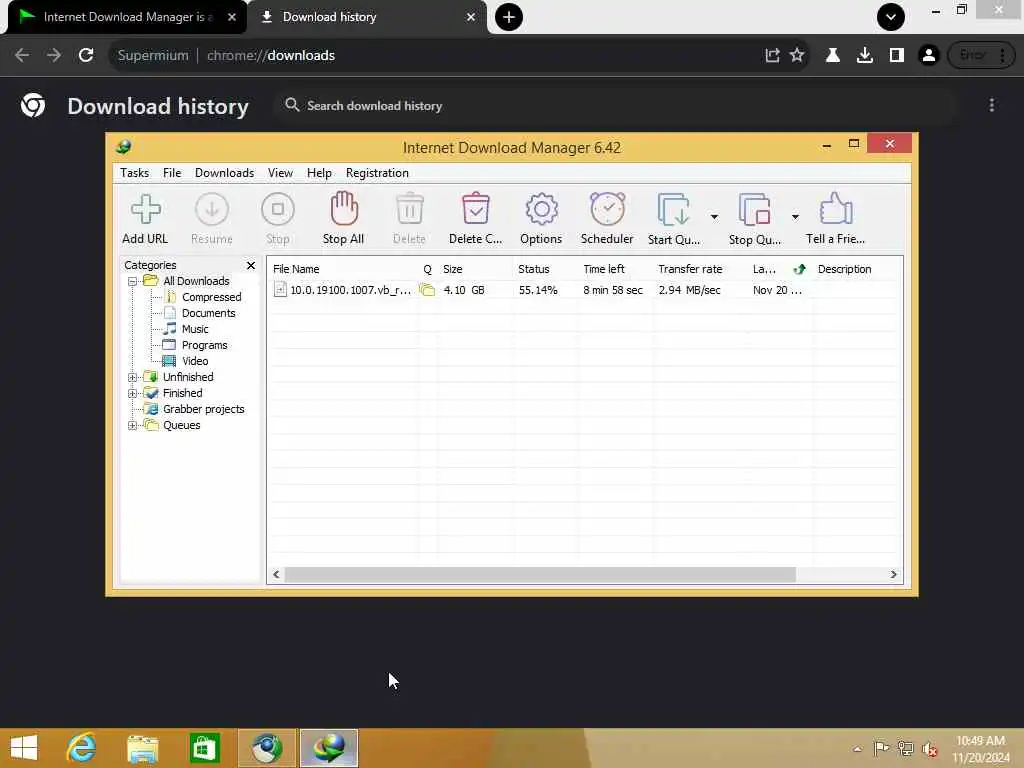Click the Stop All hand icon
The image size is (1024, 768).
(x=344, y=209)
